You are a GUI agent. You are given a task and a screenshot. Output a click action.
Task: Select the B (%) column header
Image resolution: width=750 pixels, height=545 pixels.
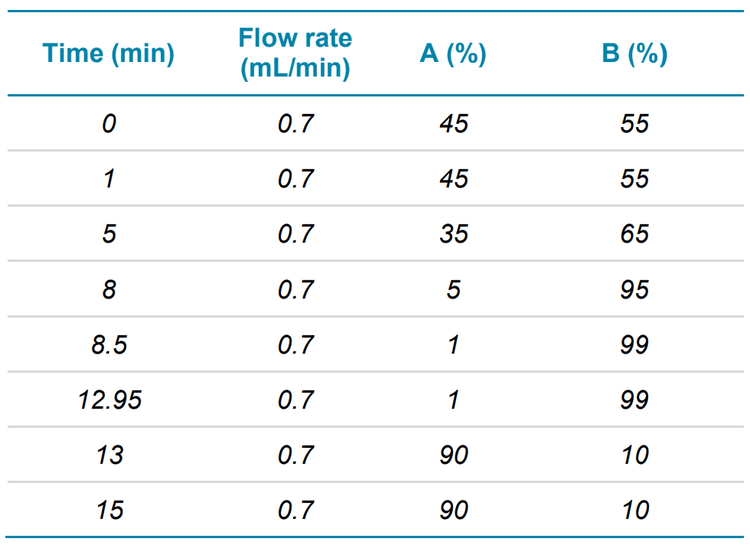click(x=634, y=53)
